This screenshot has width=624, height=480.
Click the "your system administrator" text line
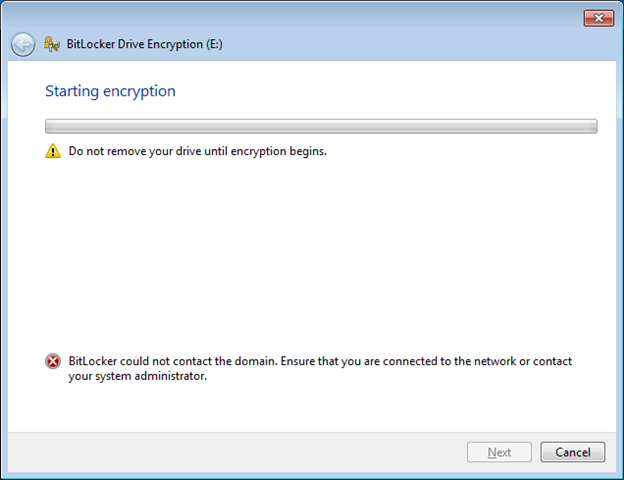pyautogui.click(x=137, y=377)
